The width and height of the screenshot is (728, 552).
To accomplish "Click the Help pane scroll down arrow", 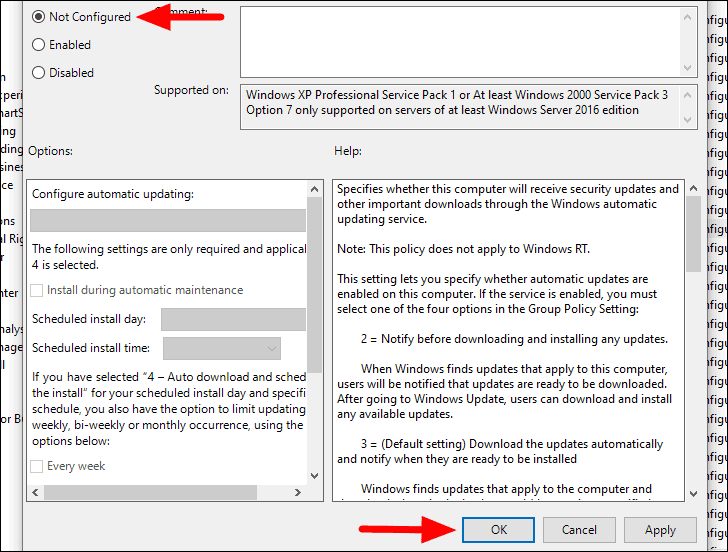I will [694, 494].
